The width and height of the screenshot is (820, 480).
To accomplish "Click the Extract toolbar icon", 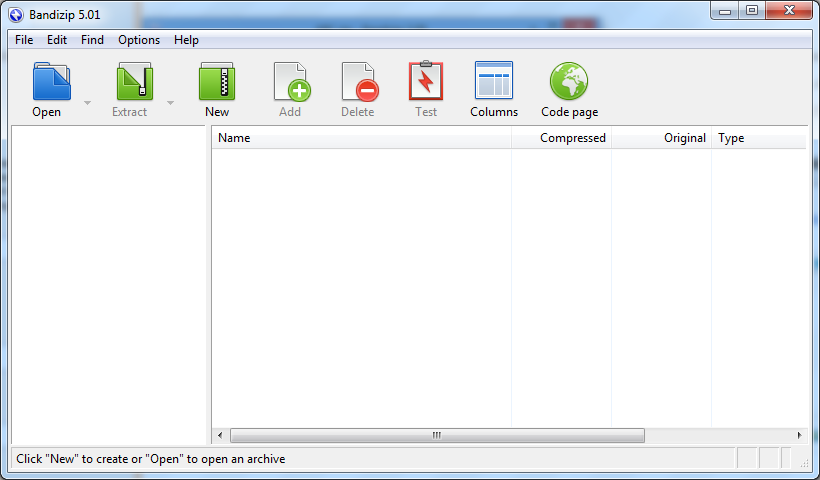I will point(134,81).
